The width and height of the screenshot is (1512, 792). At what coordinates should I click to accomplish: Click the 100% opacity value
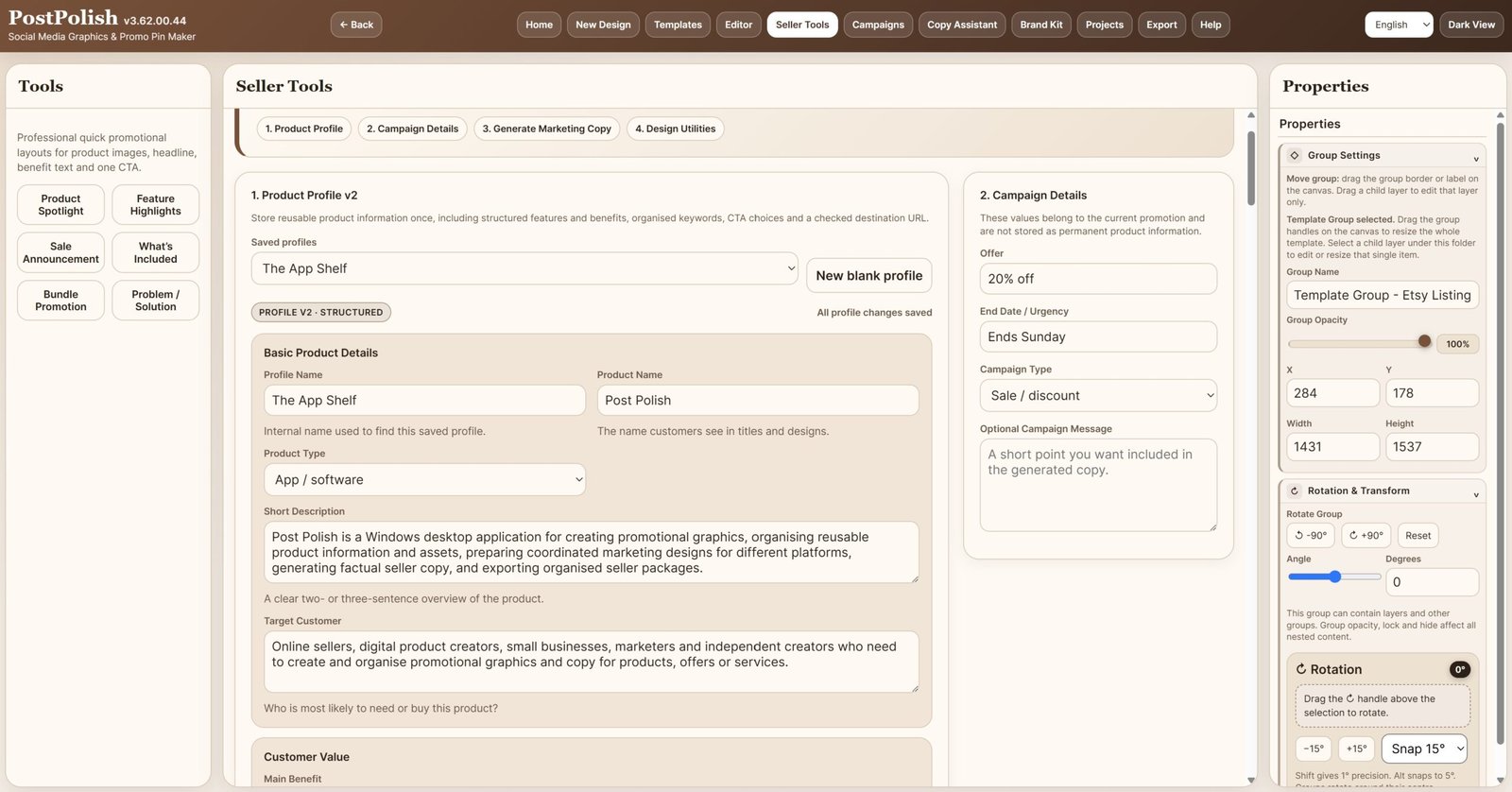[1458, 344]
